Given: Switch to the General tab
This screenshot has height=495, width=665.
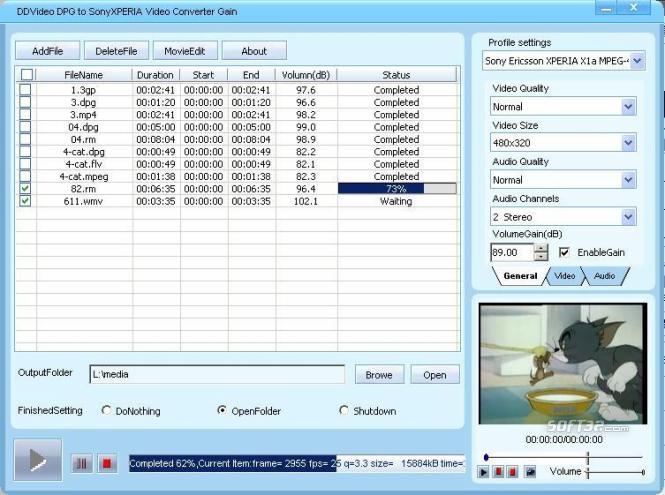Looking at the screenshot, I should 520,276.
